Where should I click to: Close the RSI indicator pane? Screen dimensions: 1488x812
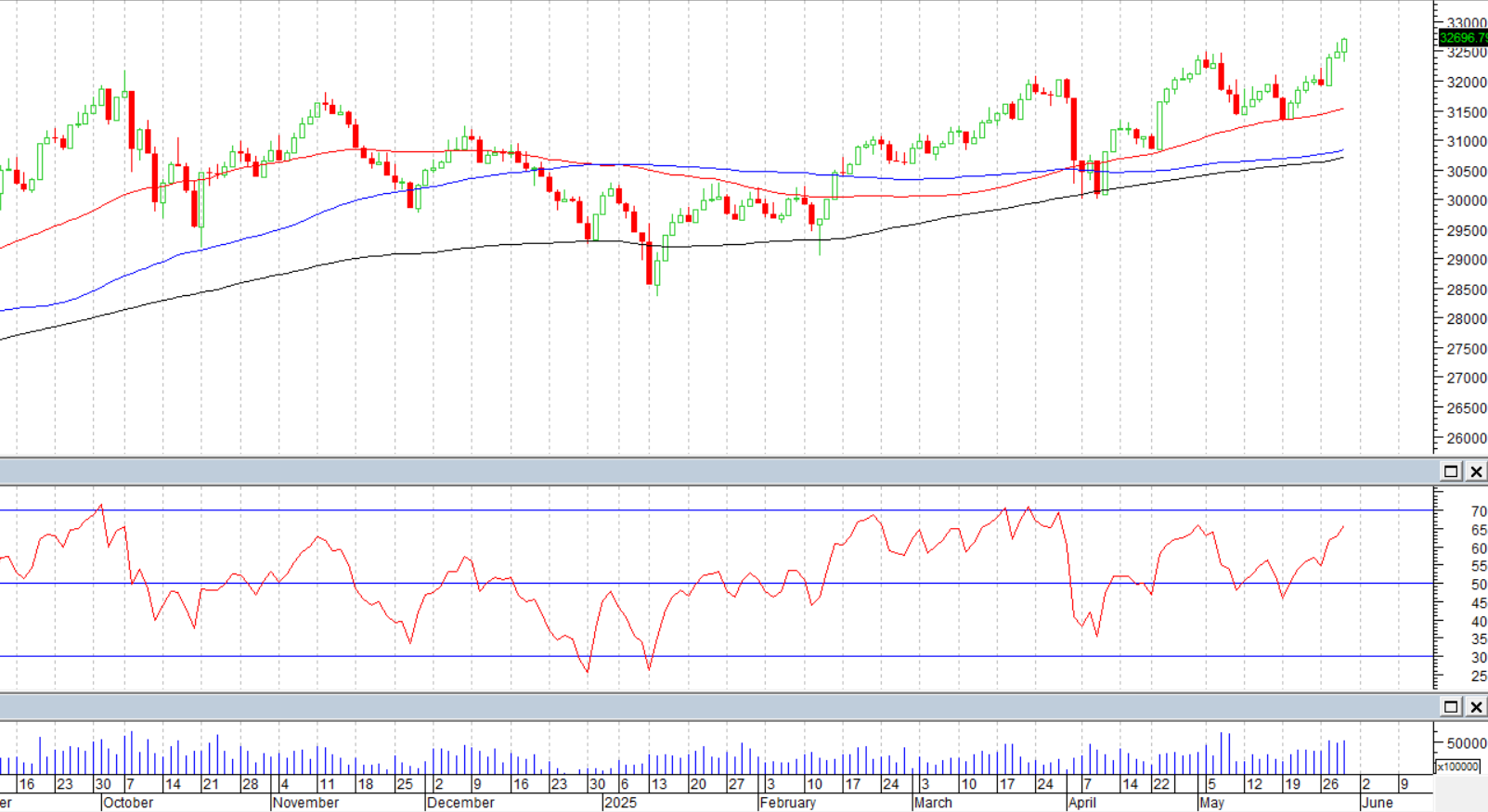point(1475,471)
